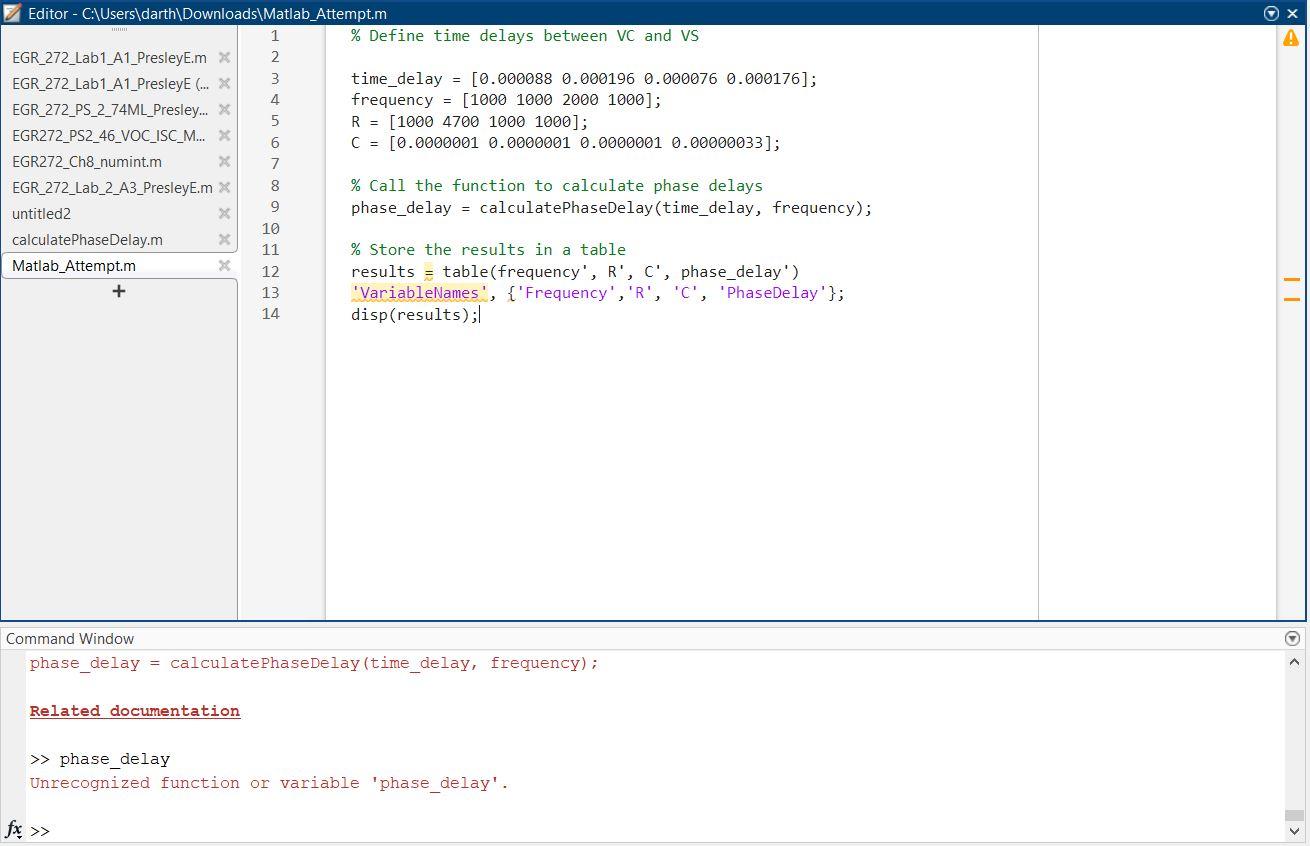Open the Related documentation link
Viewport: 1310px width, 846px height.
134,710
